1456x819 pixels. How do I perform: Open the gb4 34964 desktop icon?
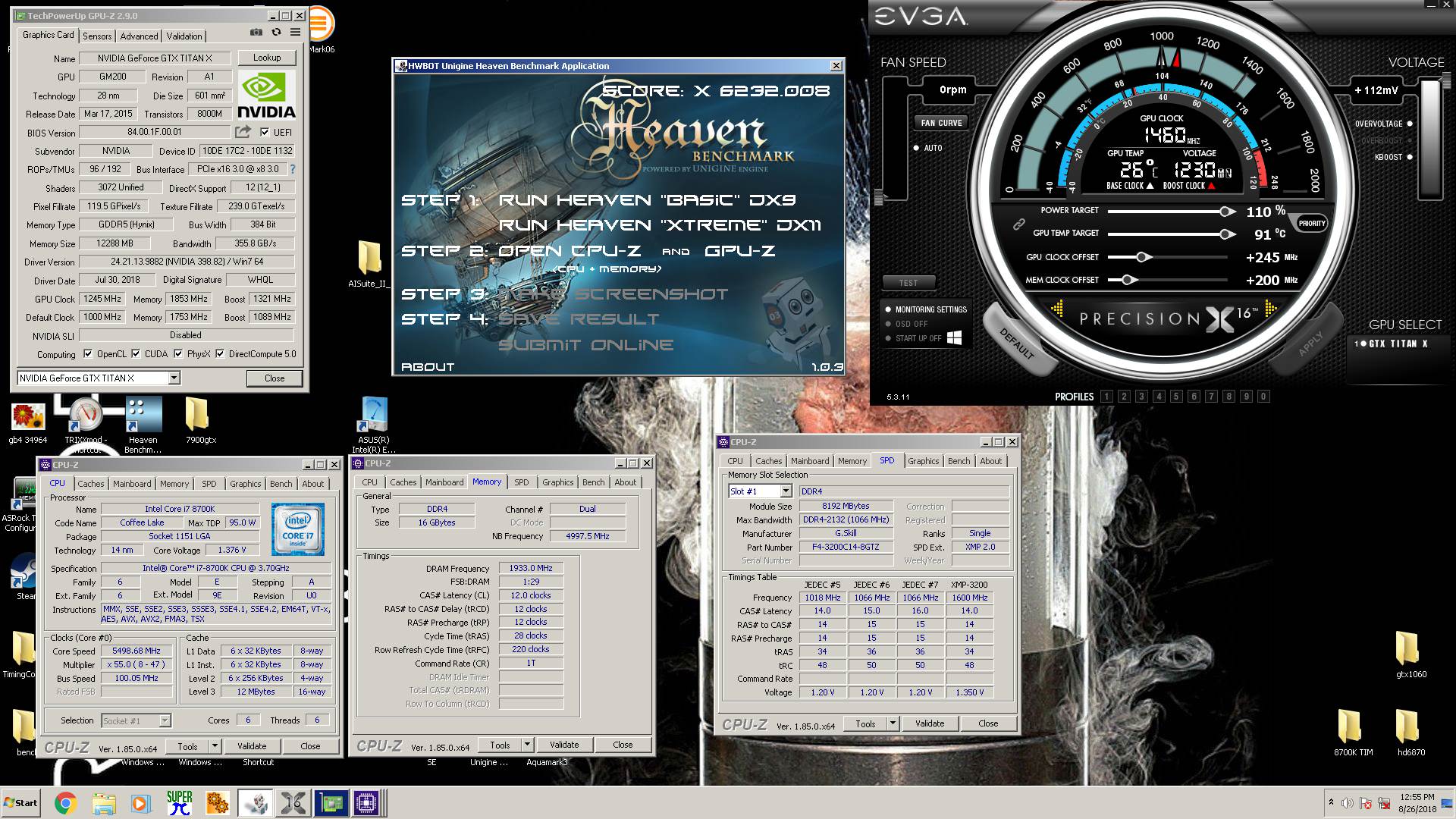click(x=28, y=423)
